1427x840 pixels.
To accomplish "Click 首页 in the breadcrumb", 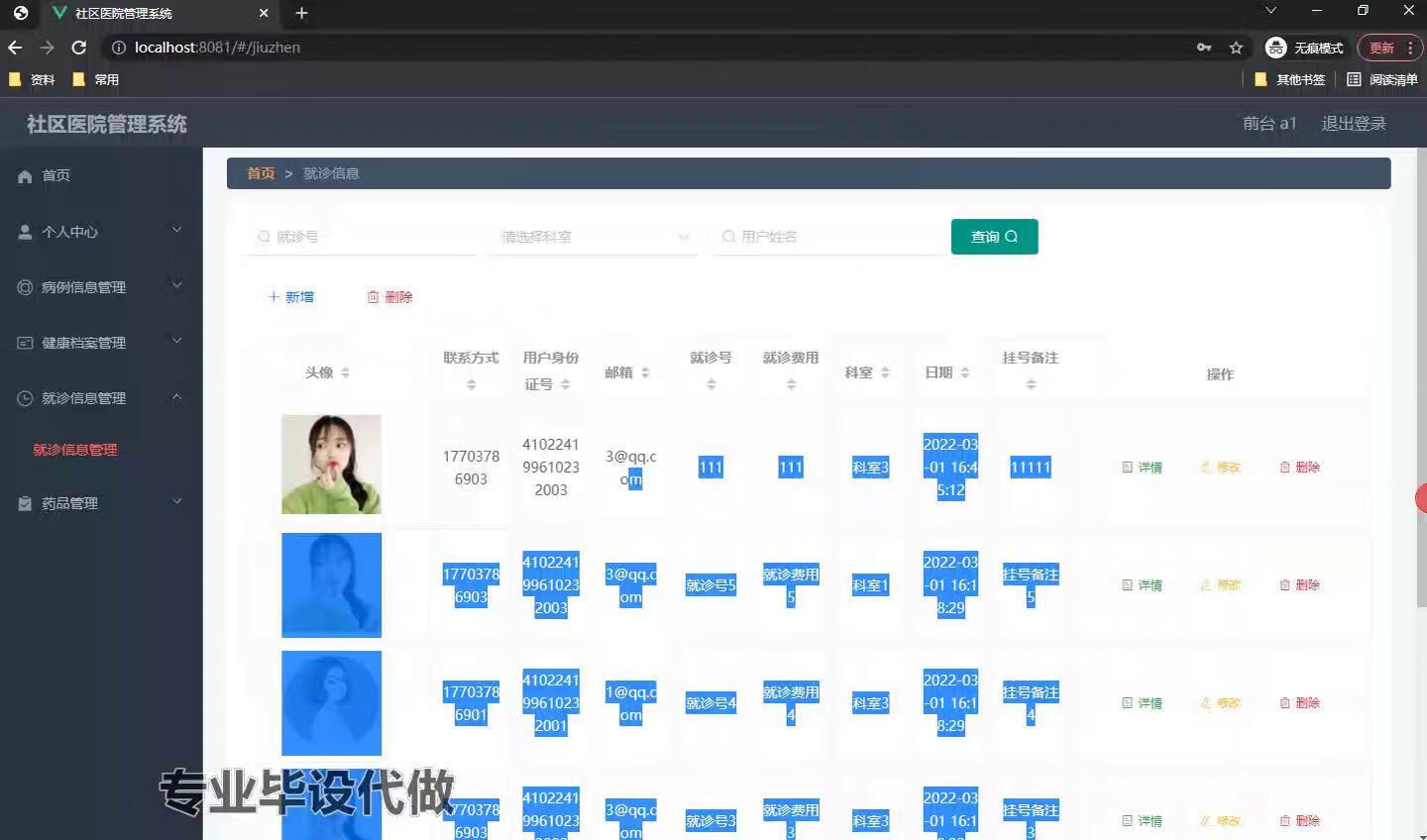I will [261, 173].
